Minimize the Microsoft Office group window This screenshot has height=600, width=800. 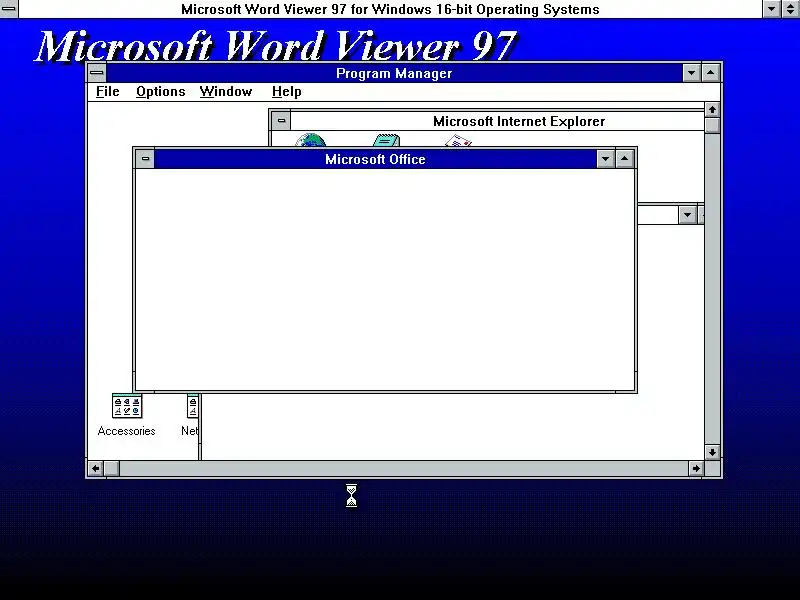click(606, 159)
